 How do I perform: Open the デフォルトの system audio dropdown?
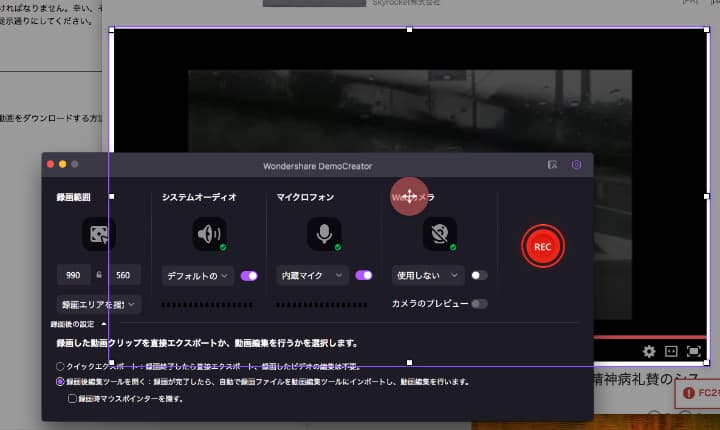coord(197,275)
